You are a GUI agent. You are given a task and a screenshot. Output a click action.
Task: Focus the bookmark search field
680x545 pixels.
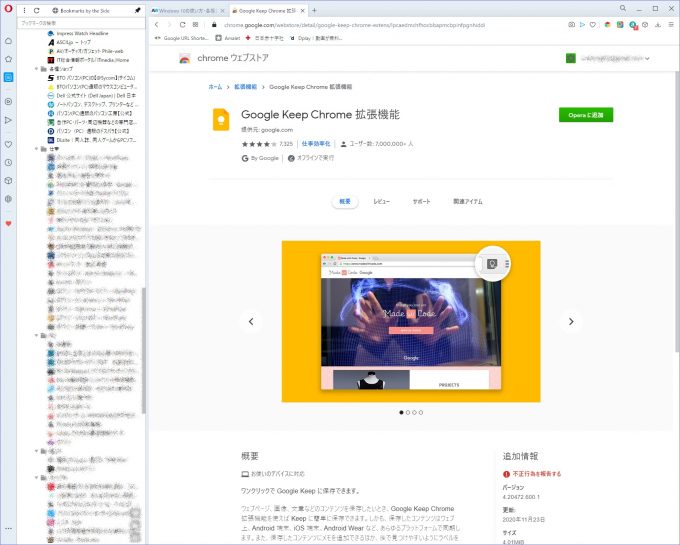click(x=81, y=23)
